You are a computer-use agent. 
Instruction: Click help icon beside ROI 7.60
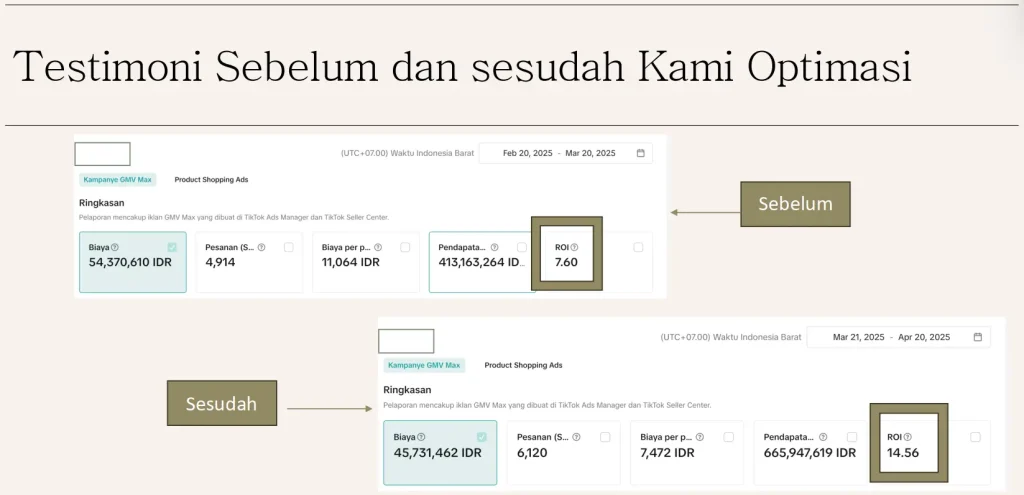pyautogui.click(x=574, y=247)
